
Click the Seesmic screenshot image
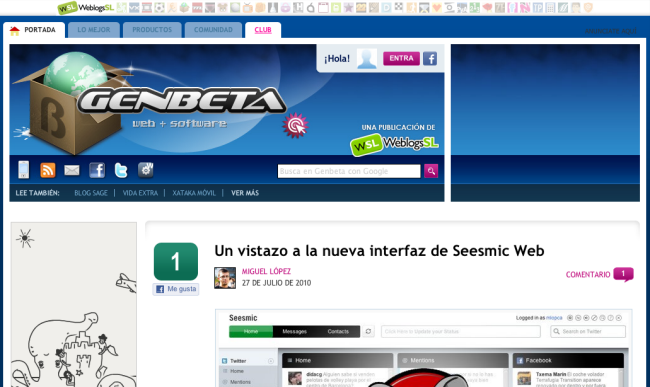[x=424, y=348]
